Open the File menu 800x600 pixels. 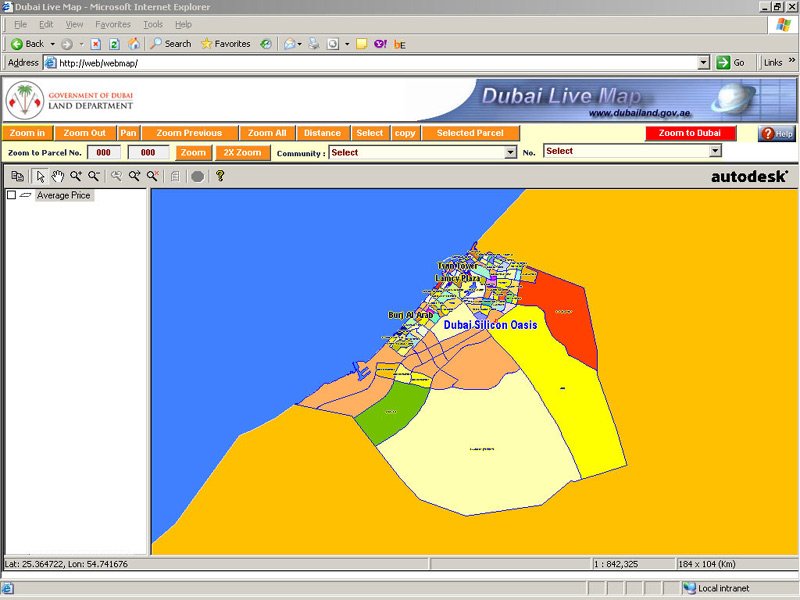[20, 24]
